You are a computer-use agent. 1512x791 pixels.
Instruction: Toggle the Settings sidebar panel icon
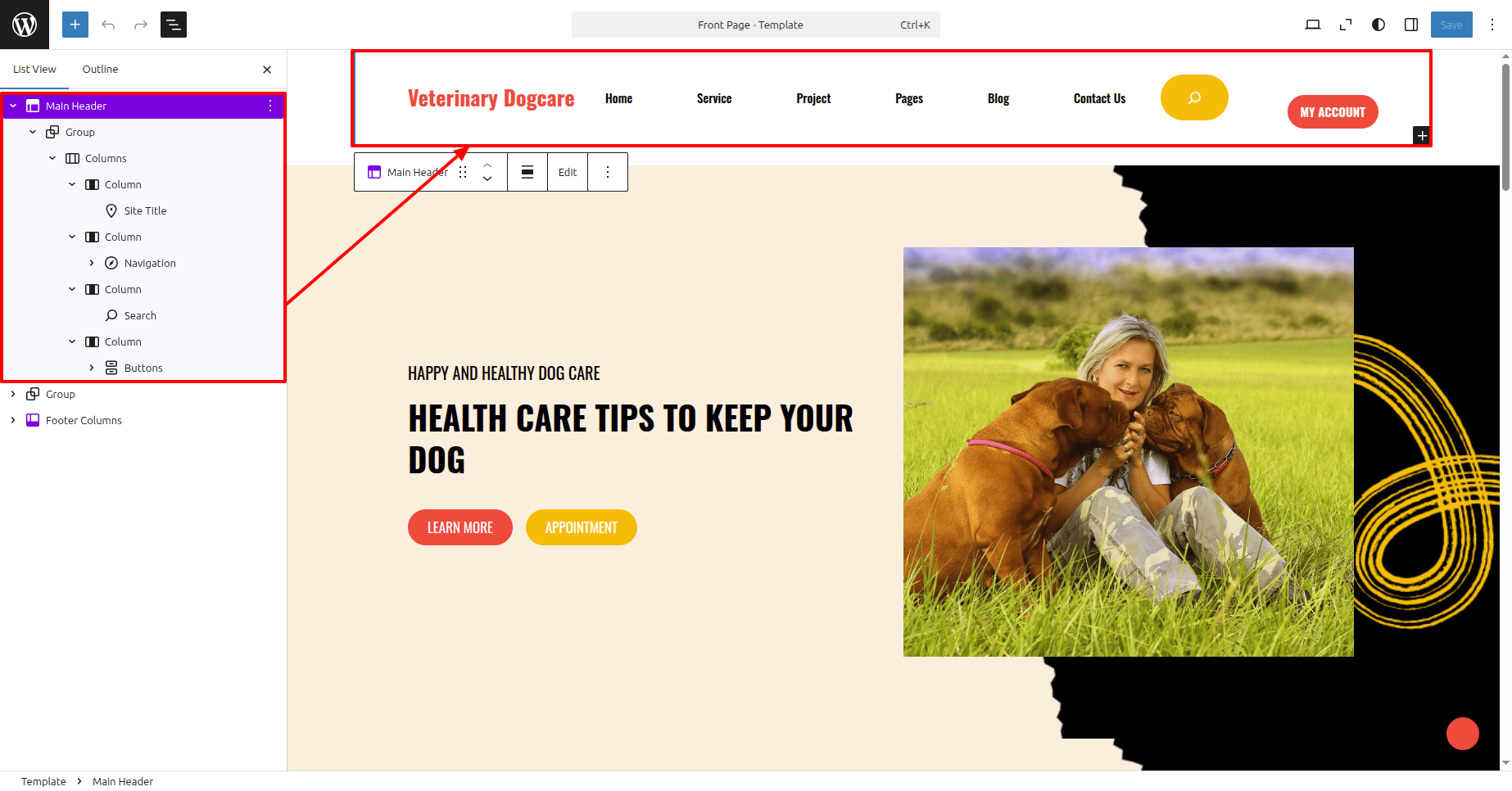point(1411,25)
